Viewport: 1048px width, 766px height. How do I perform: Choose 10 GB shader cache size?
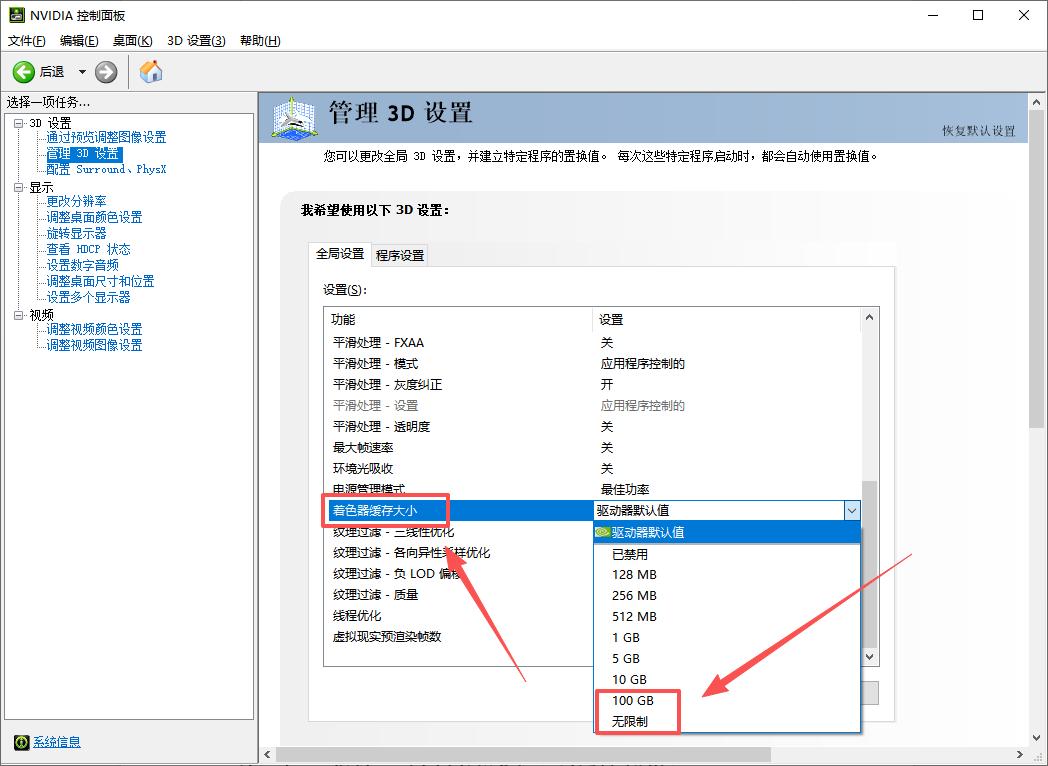click(x=727, y=680)
